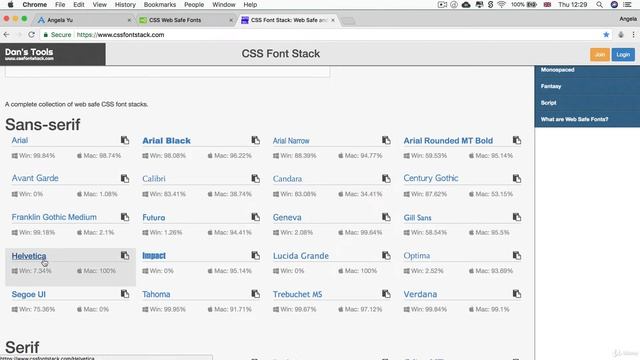640x360 pixels.
Task: Click the blue Login button
Action: (623, 54)
